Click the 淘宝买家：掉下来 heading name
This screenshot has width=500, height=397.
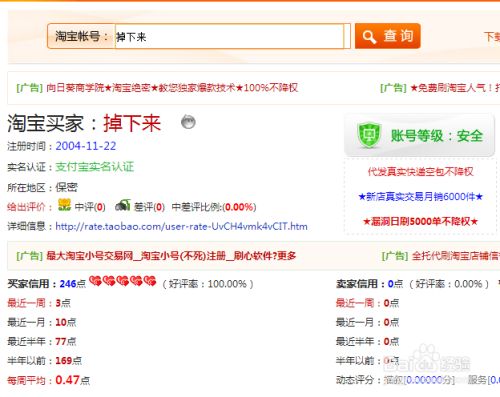click(132, 123)
